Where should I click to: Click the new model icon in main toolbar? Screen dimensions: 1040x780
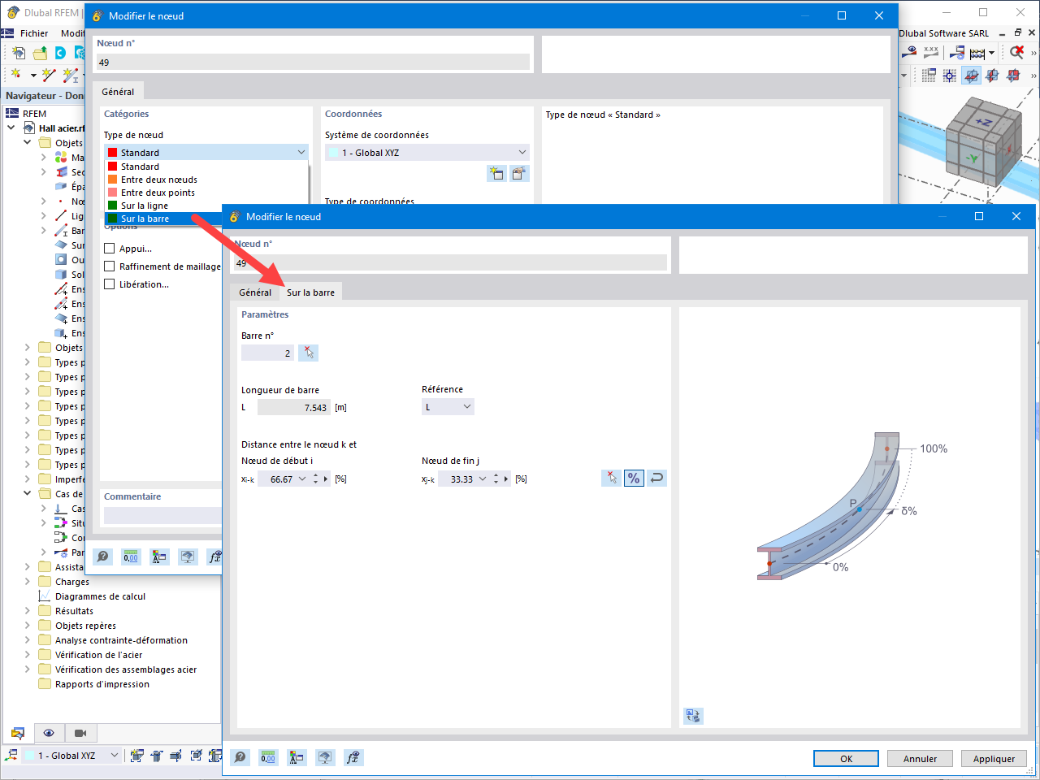click(19, 53)
